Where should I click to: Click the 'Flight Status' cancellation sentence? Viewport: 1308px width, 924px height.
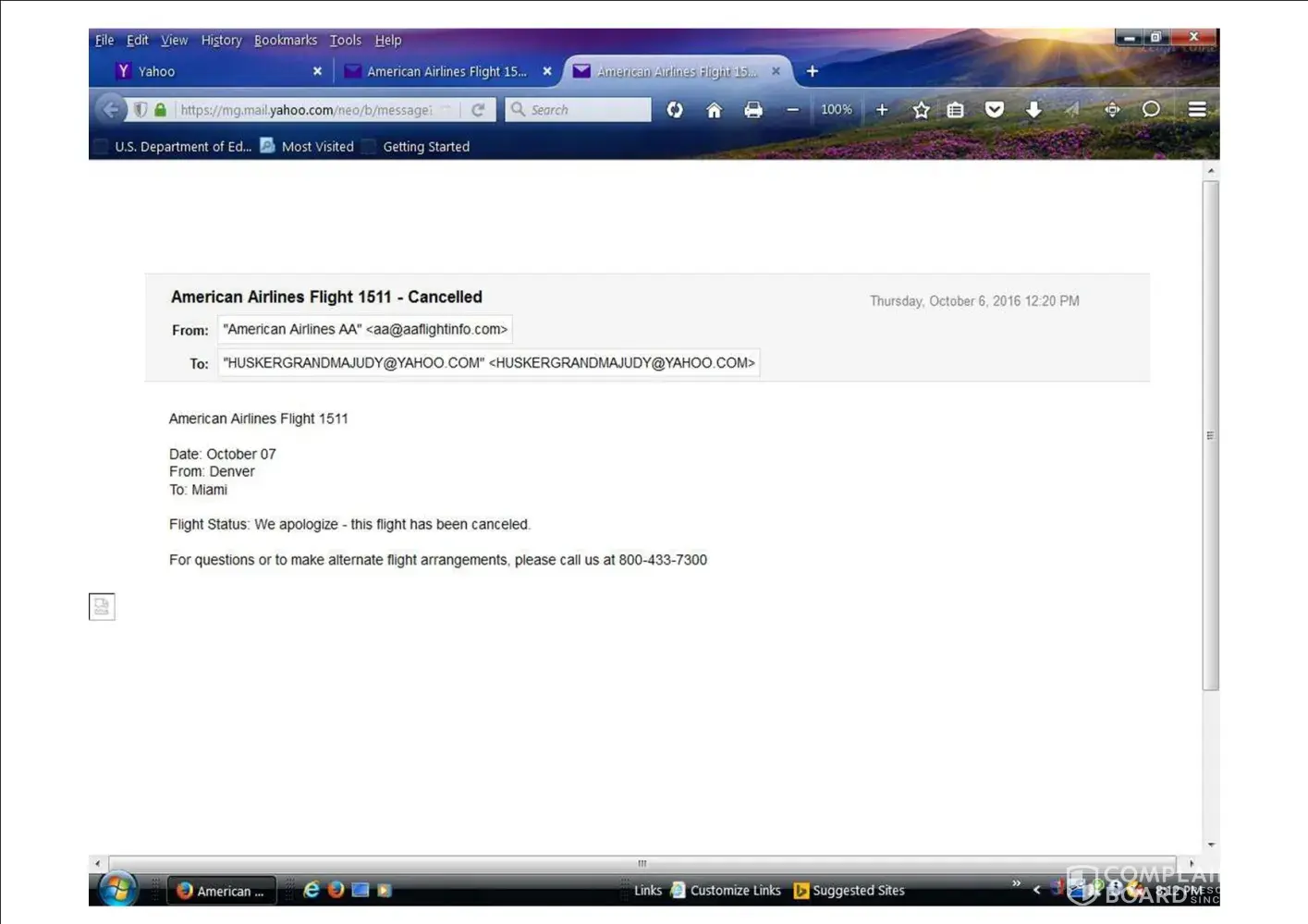349,525
